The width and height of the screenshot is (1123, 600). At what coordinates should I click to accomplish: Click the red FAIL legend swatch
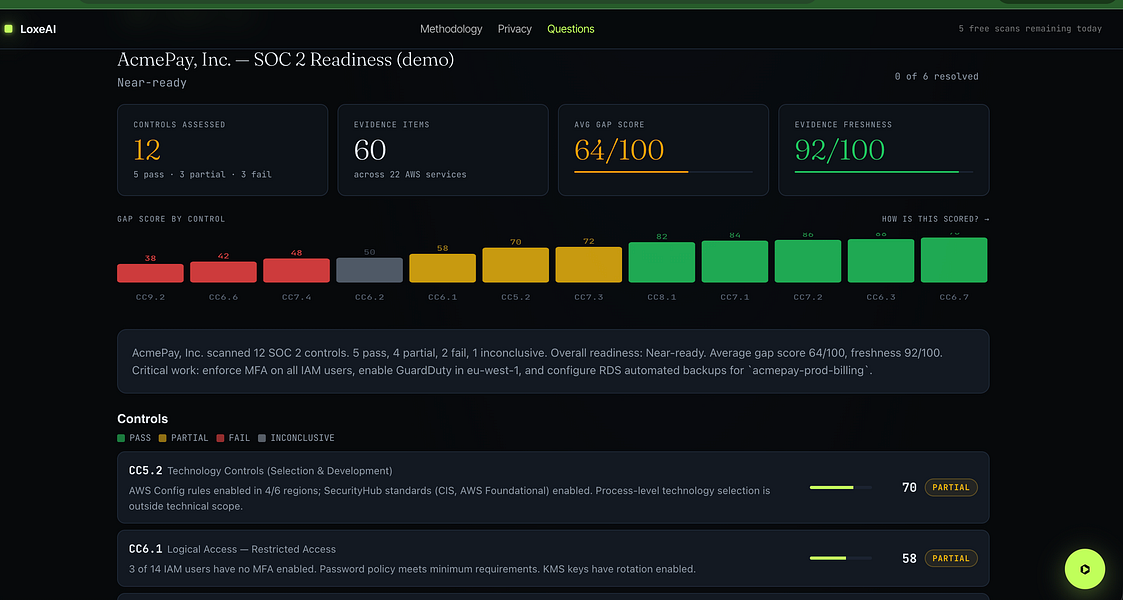[x=221, y=437]
